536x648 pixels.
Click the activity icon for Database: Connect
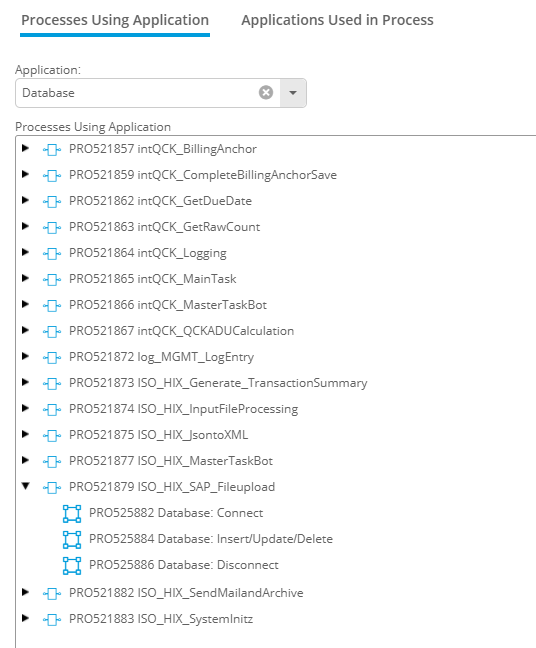tap(72, 513)
